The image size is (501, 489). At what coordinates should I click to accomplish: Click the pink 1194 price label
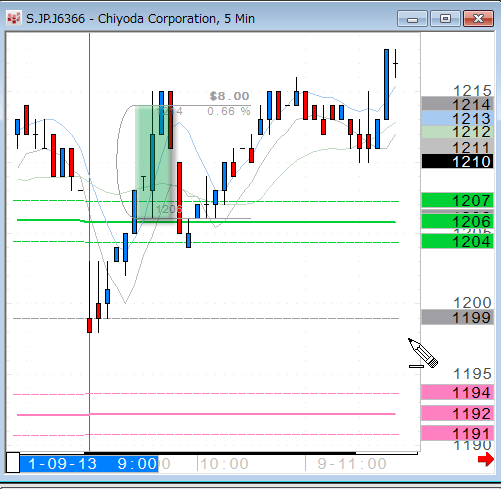coord(457,392)
